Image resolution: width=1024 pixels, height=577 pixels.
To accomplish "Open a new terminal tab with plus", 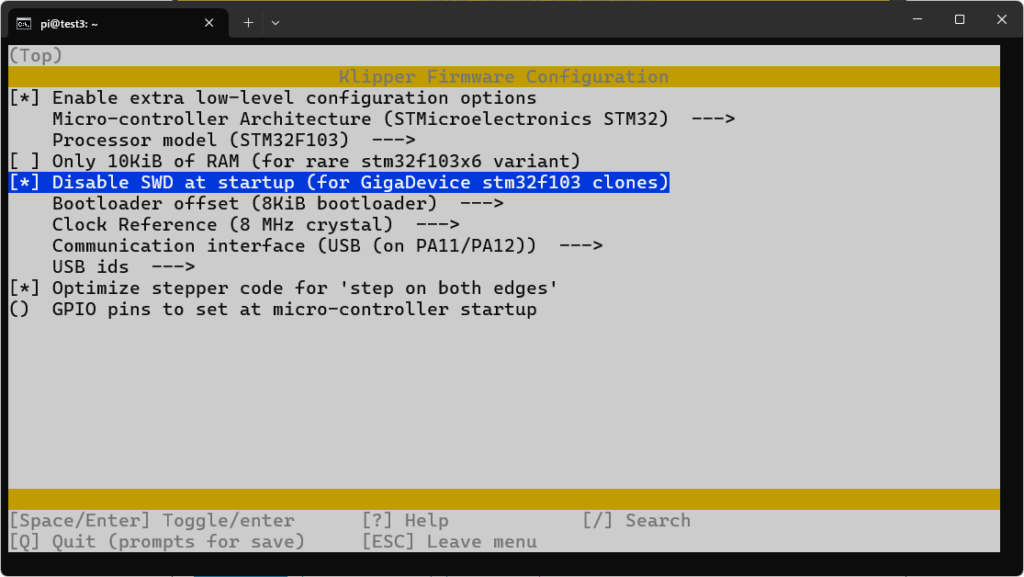I will (248, 22).
